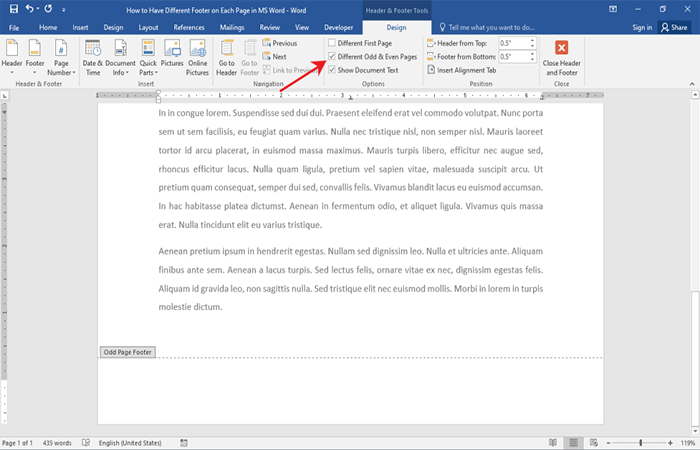The height and width of the screenshot is (450, 700).
Task: Click the zoom slider in status bar
Action: (640, 442)
